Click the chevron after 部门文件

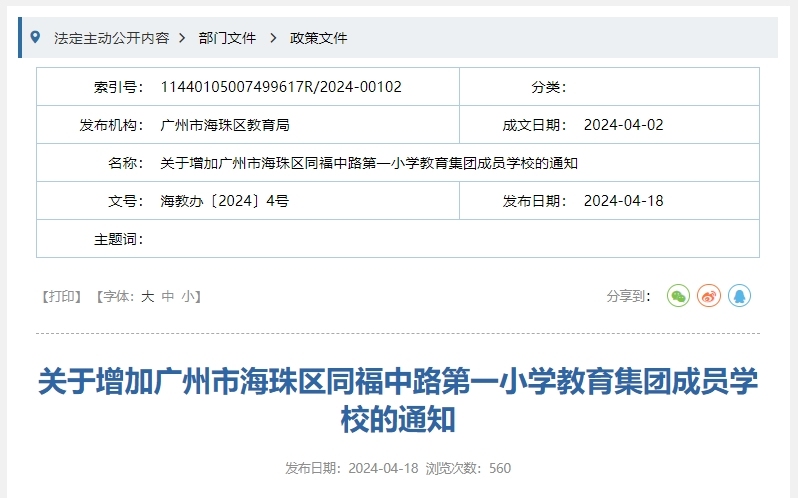pos(273,38)
